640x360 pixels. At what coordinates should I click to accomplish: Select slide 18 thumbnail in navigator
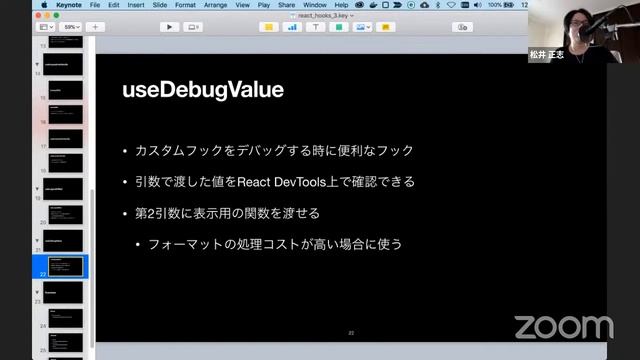point(65,163)
